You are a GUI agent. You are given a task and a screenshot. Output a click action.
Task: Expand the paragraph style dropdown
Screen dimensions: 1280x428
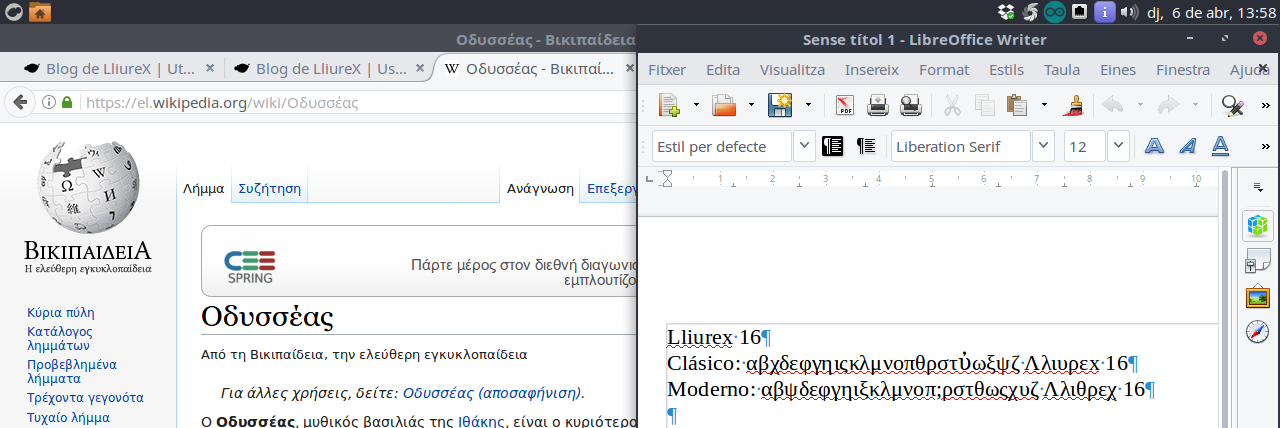(804, 146)
